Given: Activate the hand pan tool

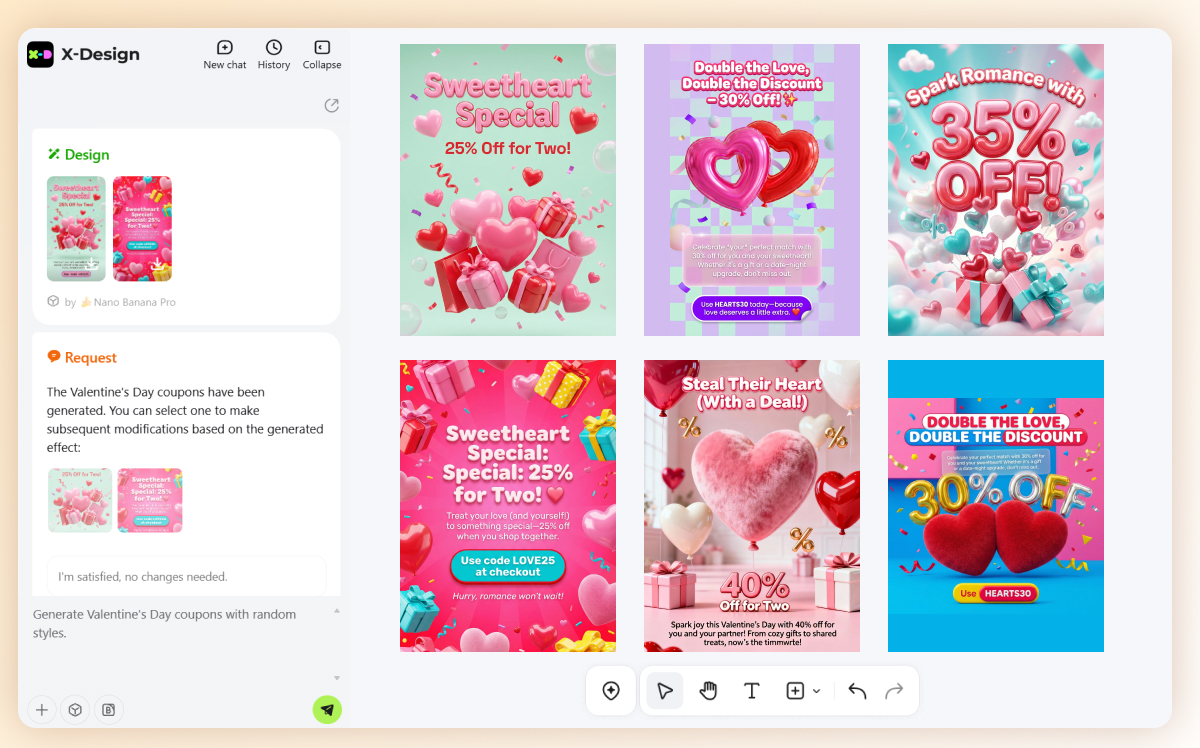Looking at the screenshot, I should pyautogui.click(x=708, y=690).
